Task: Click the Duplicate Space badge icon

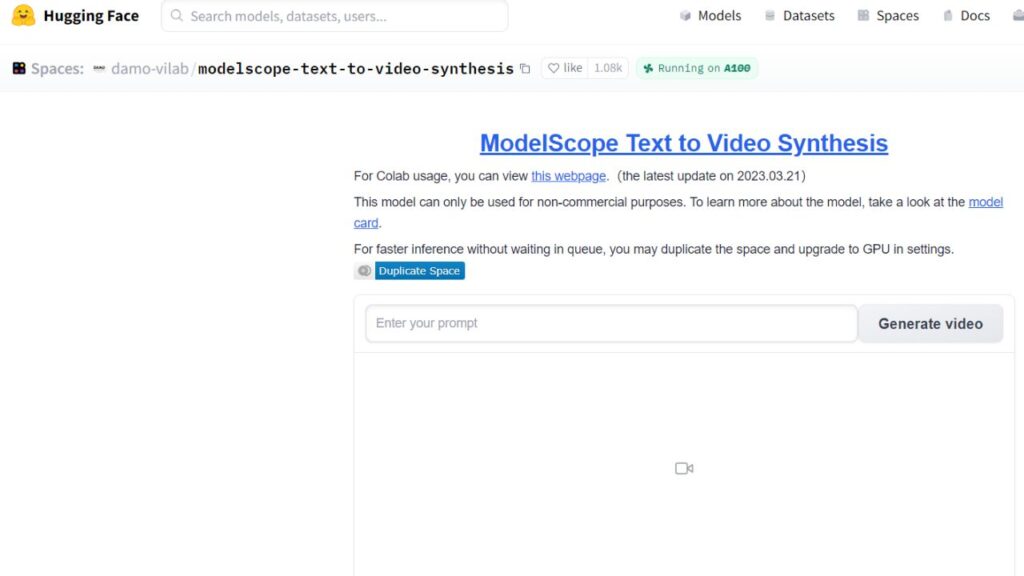Action: [x=364, y=270]
